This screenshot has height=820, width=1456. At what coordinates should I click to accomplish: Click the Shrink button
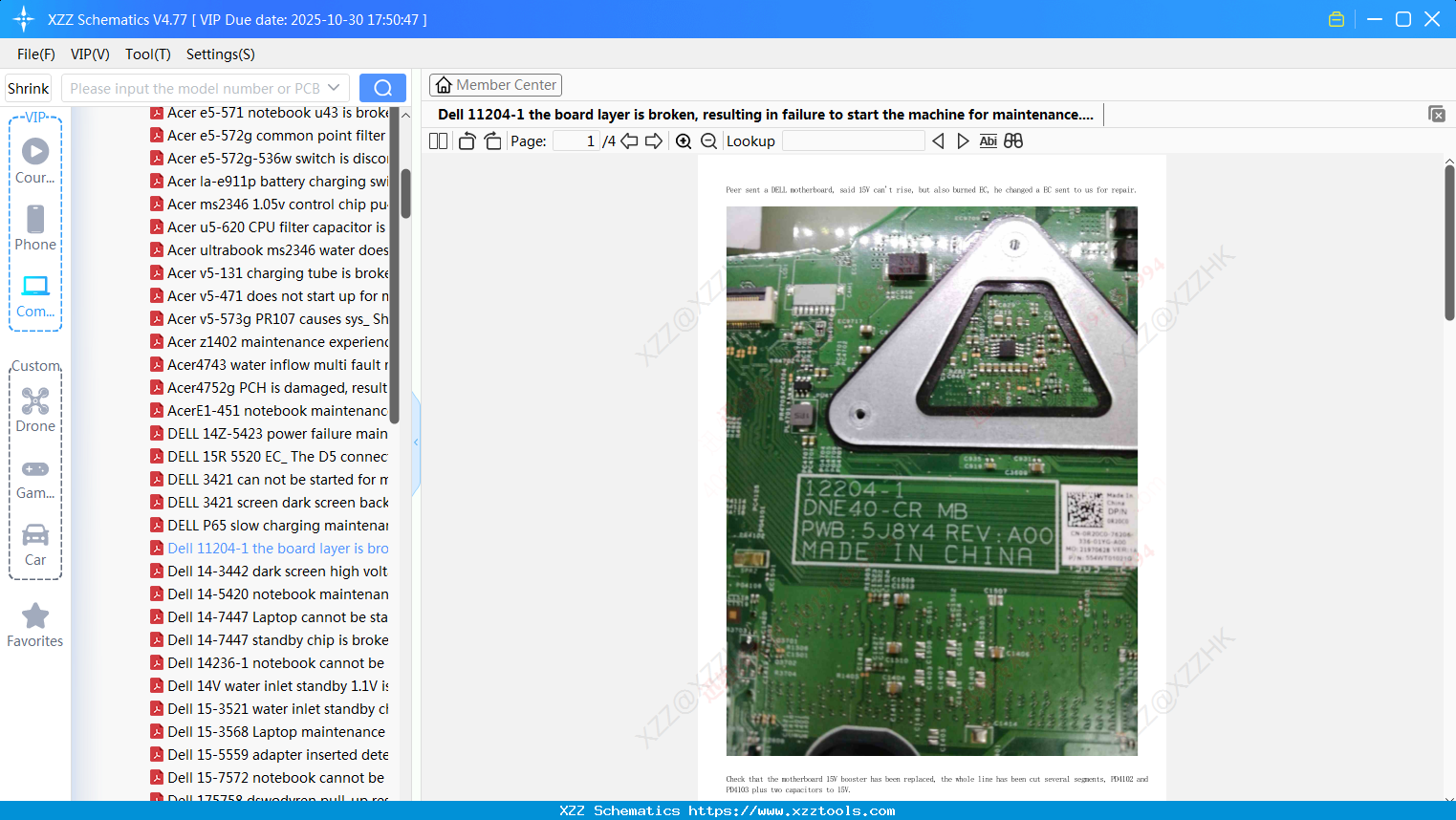click(28, 88)
